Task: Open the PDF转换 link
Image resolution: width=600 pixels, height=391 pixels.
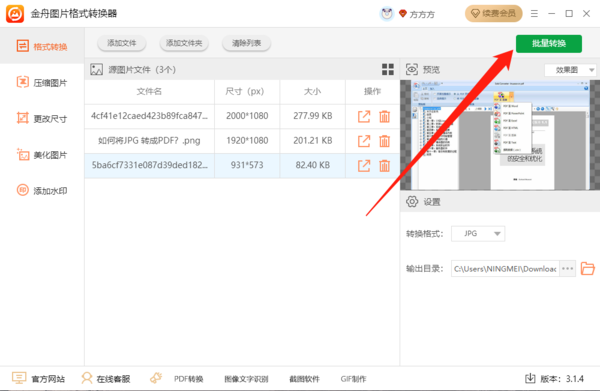Action: click(188, 379)
